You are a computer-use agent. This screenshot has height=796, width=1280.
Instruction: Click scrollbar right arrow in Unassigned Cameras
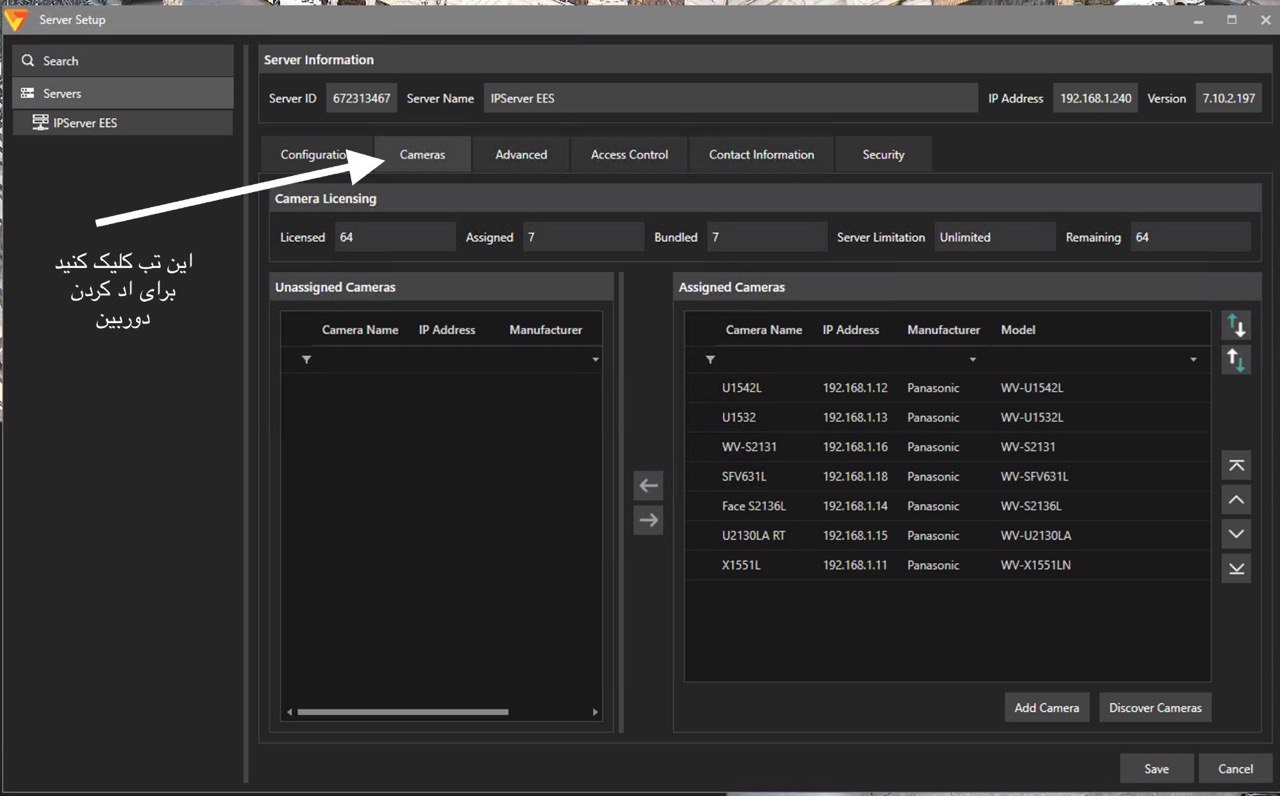(x=595, y=712)
